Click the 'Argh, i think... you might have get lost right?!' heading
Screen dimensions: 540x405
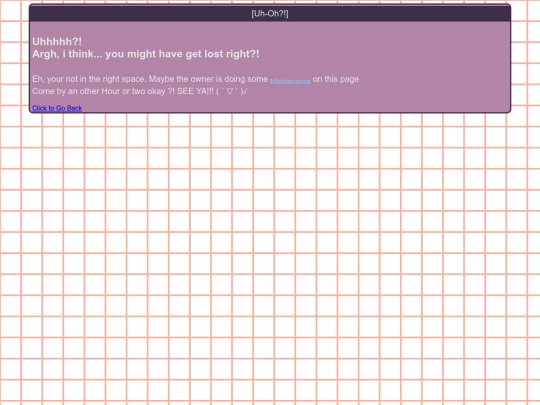[146, 54]
